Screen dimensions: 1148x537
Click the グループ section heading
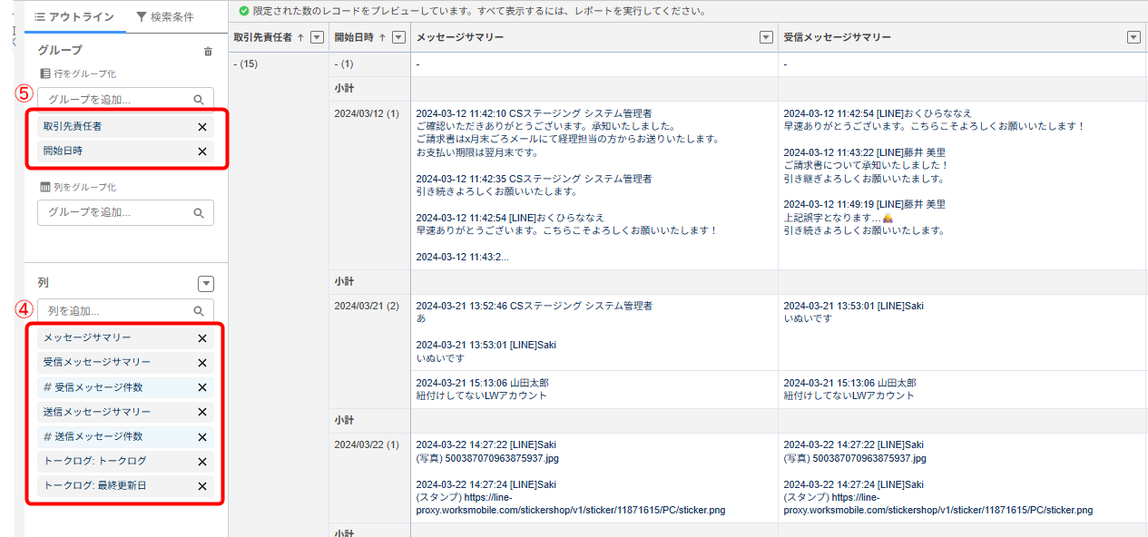point(60,50)
